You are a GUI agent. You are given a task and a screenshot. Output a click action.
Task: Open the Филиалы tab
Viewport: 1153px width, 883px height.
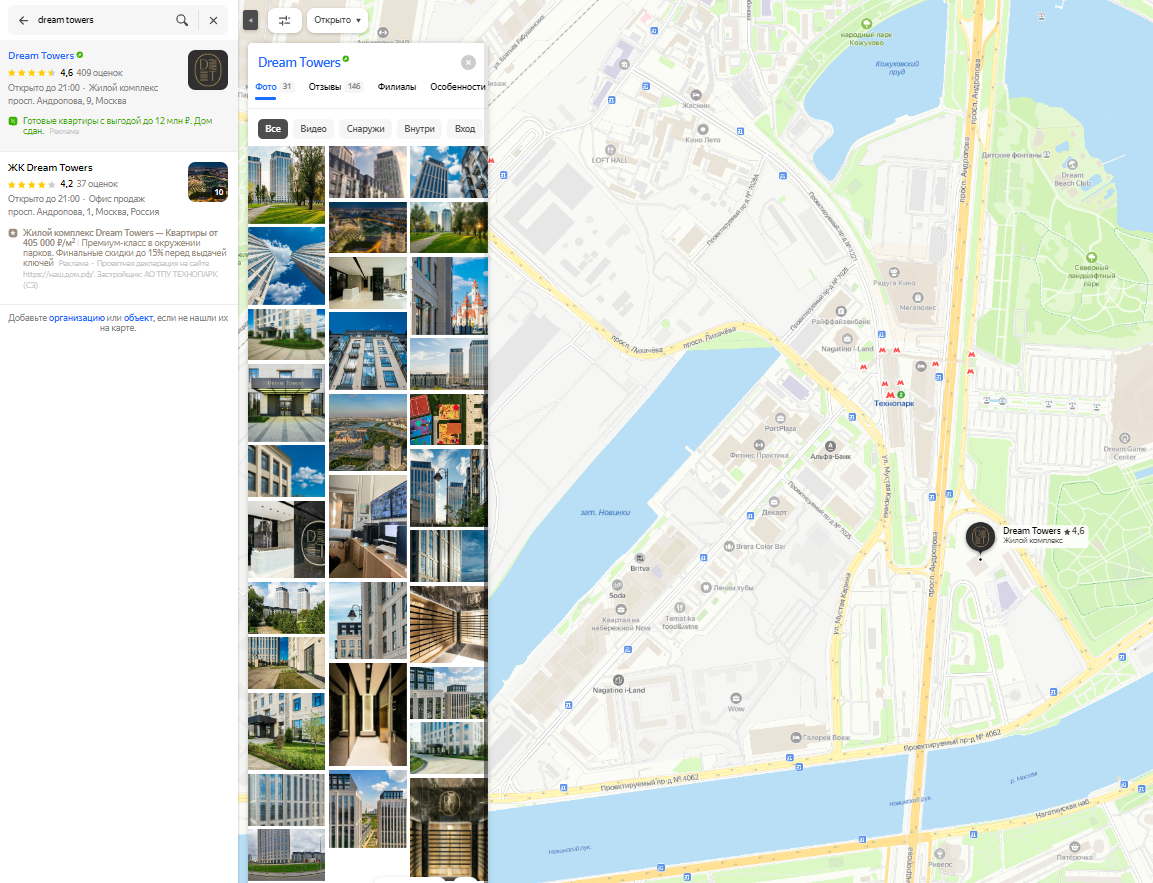click(x=397, y=87)
